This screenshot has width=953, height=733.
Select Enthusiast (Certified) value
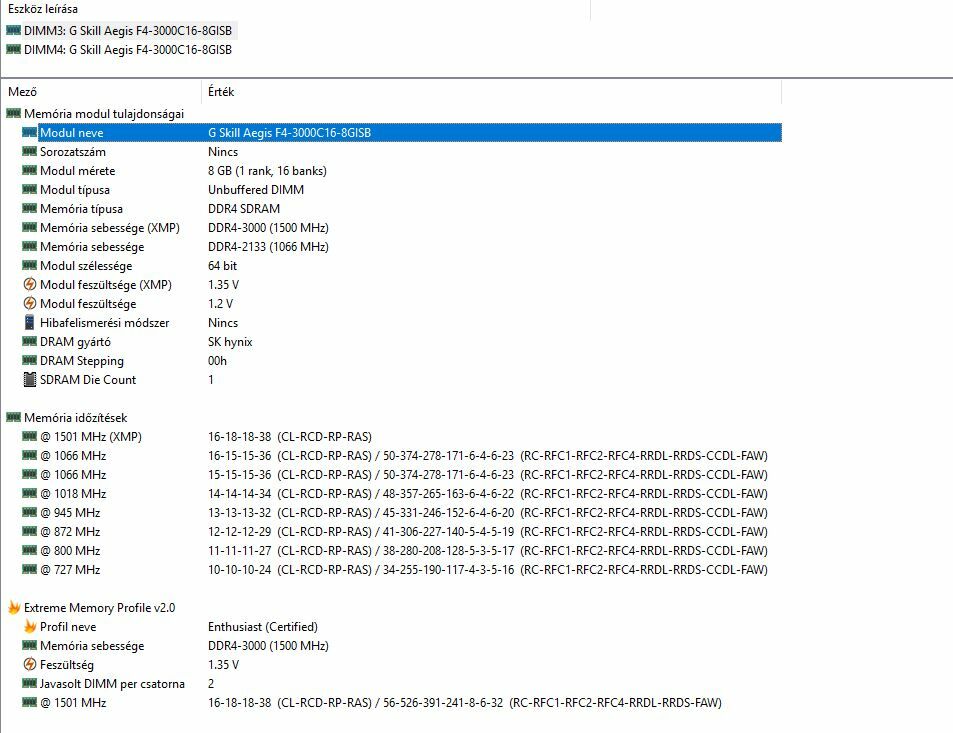[263, 627]
